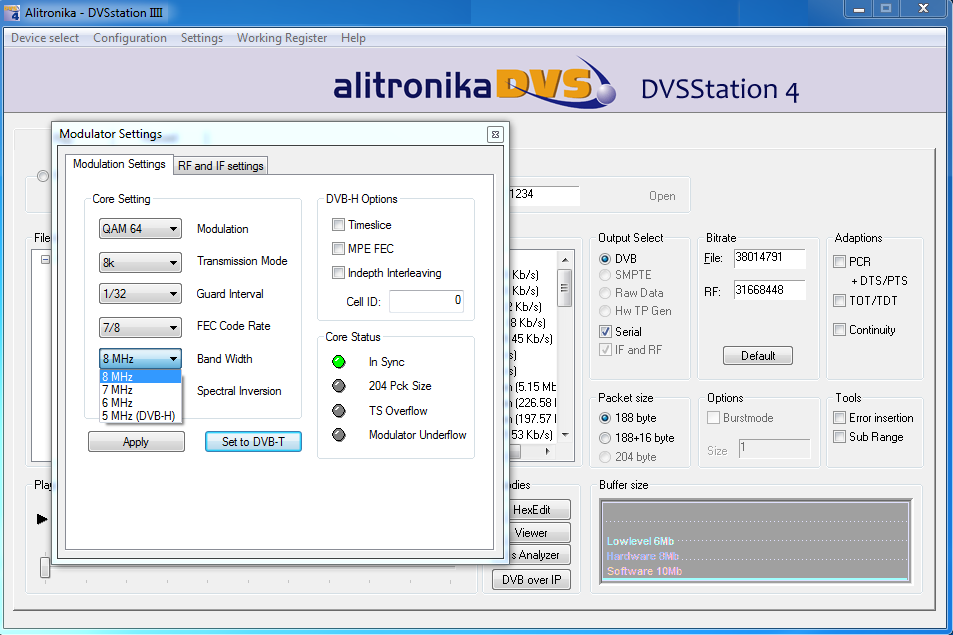The height and width of the screenshot is (635, 953).
Task: Choose 7 MHz from the bandwidth list
Action: (x=117, y=390)
